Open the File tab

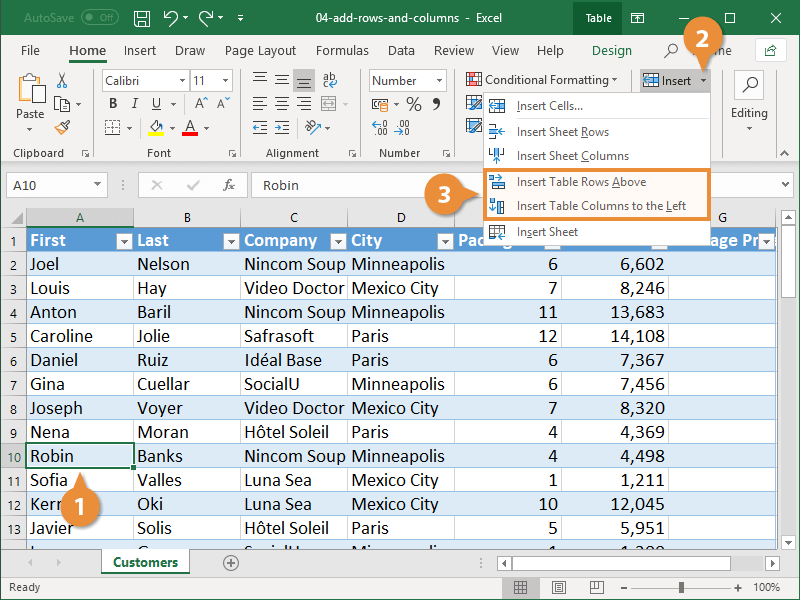click(30, 51)
